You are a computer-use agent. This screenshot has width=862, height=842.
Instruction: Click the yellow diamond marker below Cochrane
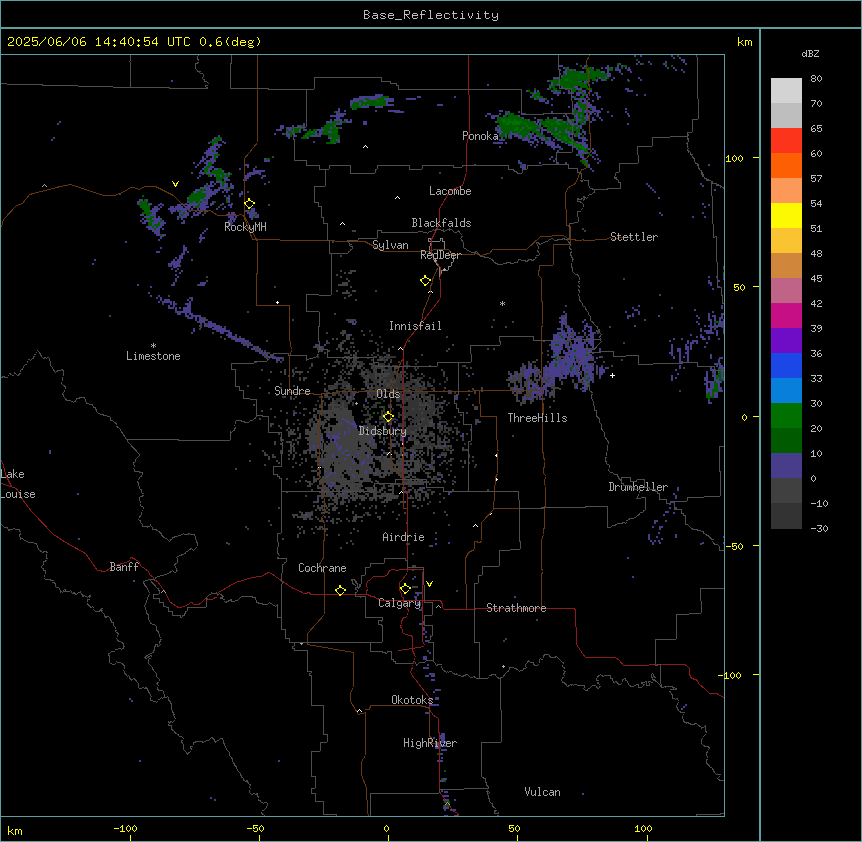(340, 590)
